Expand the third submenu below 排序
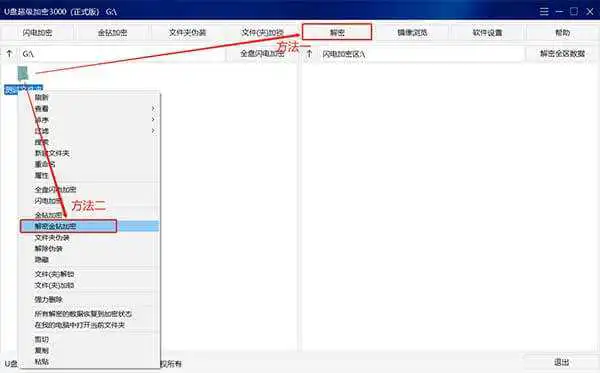Screen dimensions: 600x373 (89, 131)
